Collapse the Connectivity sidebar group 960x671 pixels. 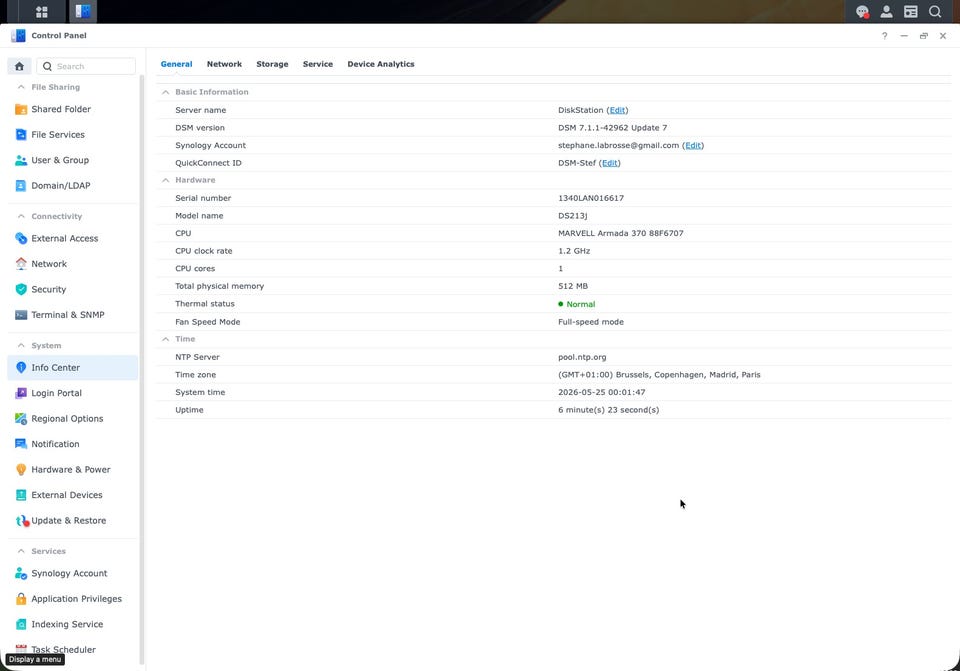[21, 216]
